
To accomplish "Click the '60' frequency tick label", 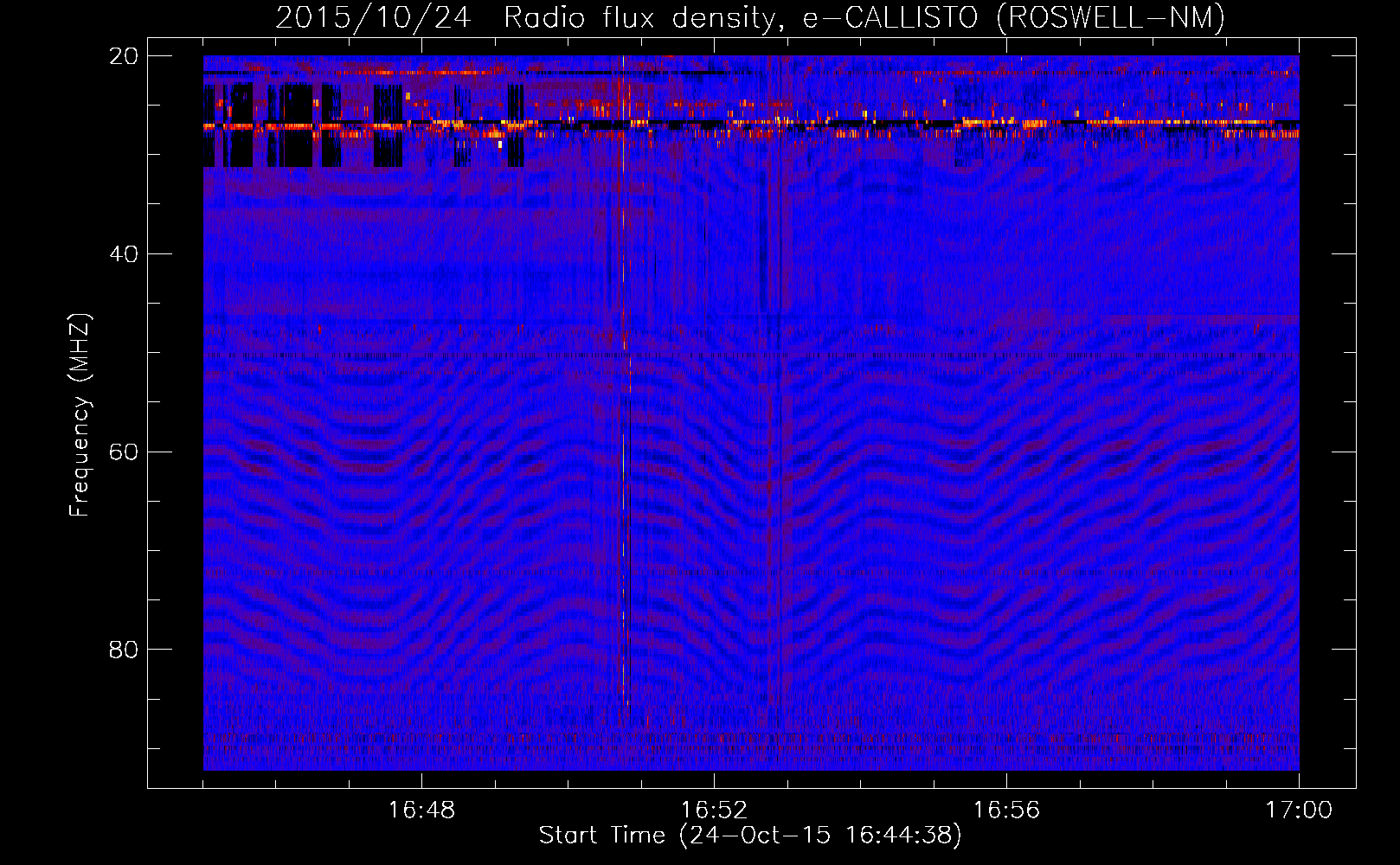I will click(124, 452).
